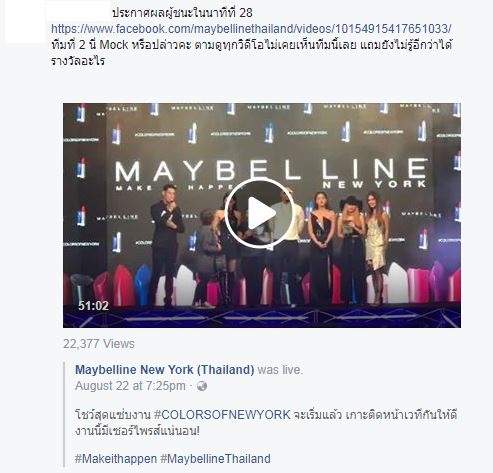Open the facebook.com/maybellinethailand video URL

coord(251,29)
